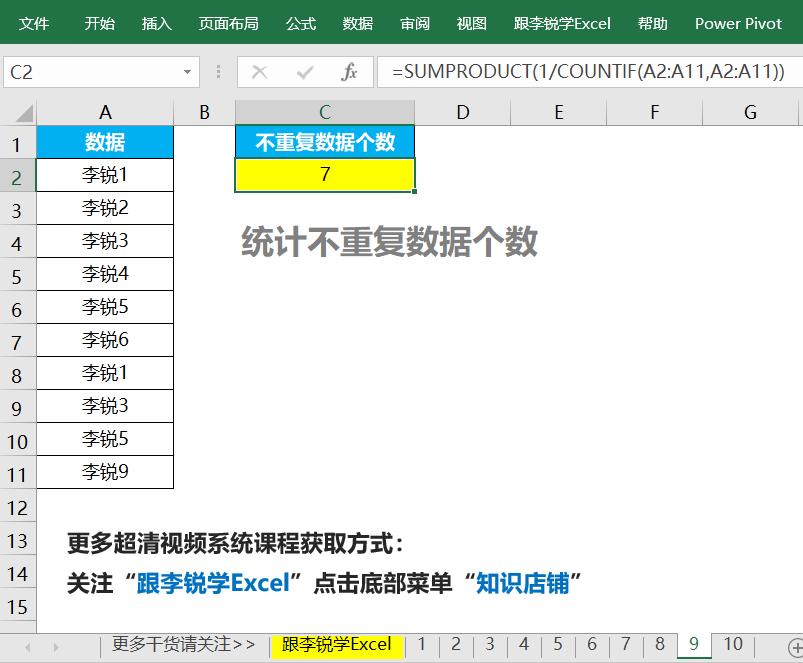Viewport: 803px width, 663px height.
Task: Select cell A2 containing 李锐1
Action: (x=105, y=175)
